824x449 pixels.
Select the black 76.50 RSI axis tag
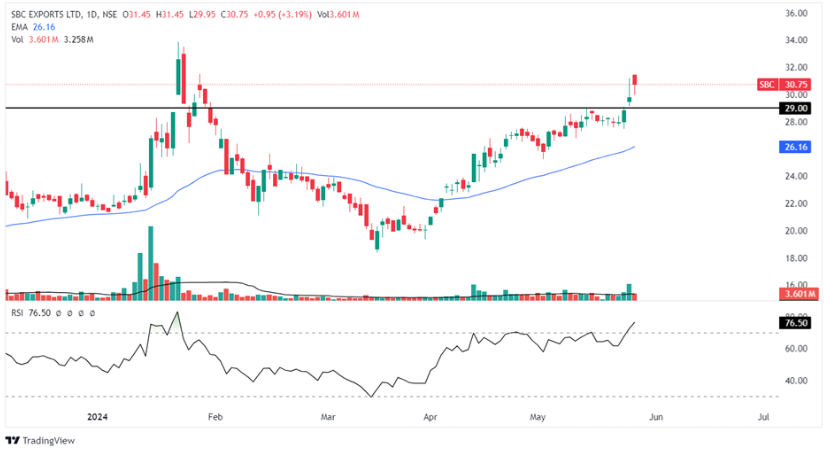tap(796, 323)
